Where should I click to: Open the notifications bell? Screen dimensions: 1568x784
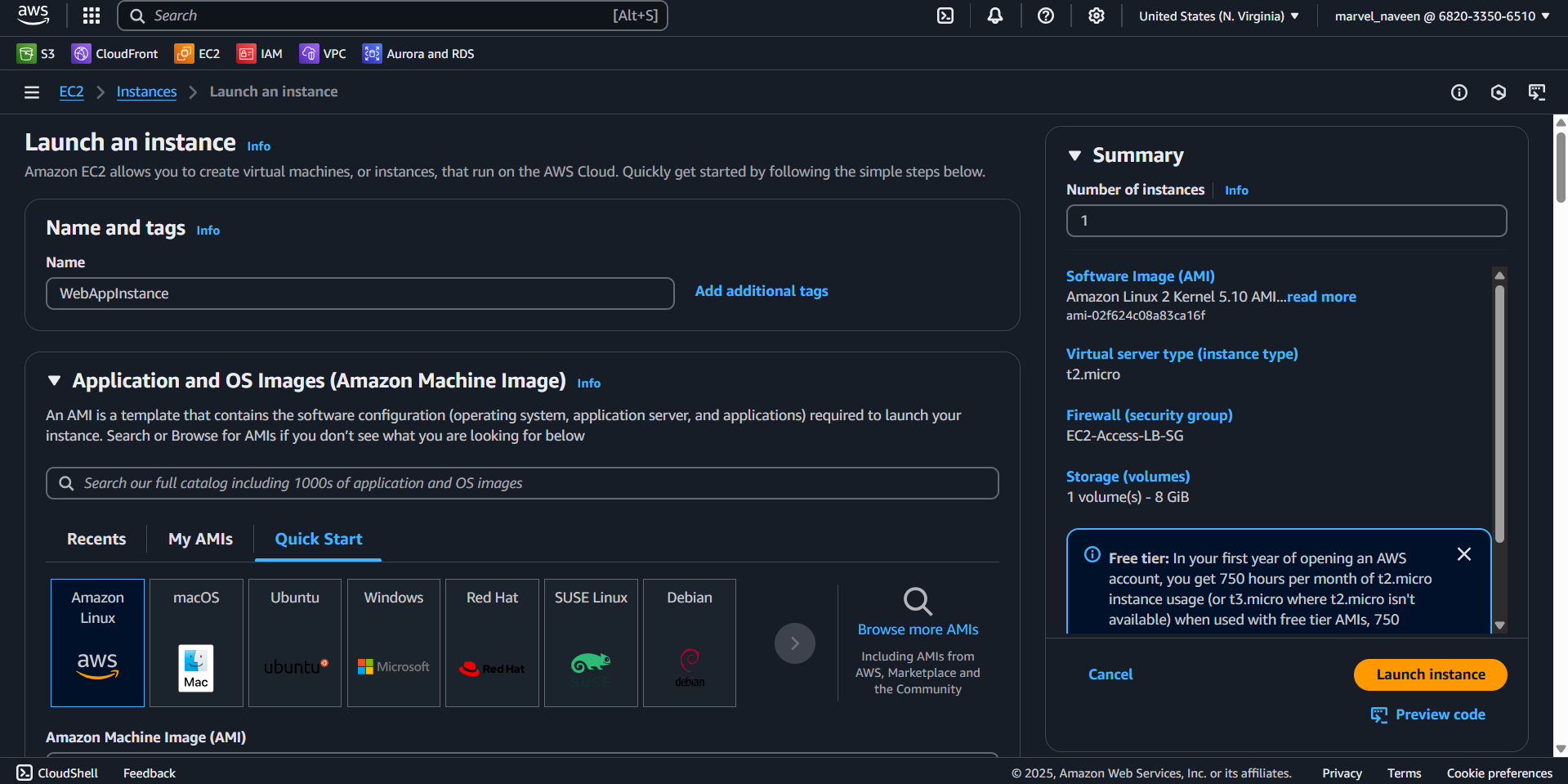(995, 16)
